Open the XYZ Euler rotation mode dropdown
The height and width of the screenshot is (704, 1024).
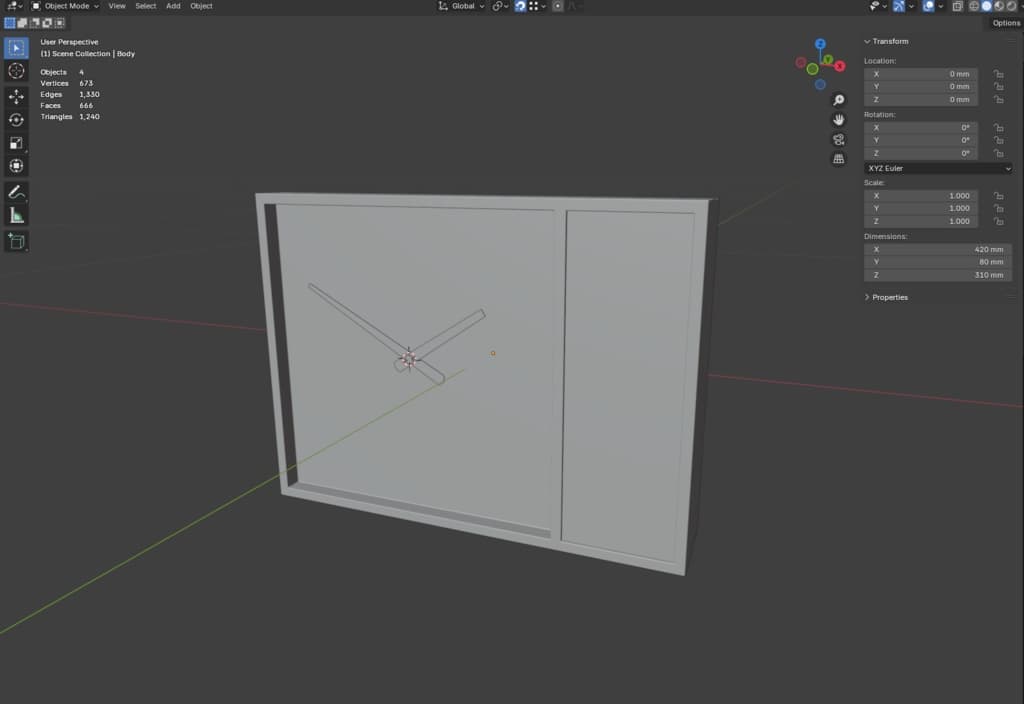(938, 168)
